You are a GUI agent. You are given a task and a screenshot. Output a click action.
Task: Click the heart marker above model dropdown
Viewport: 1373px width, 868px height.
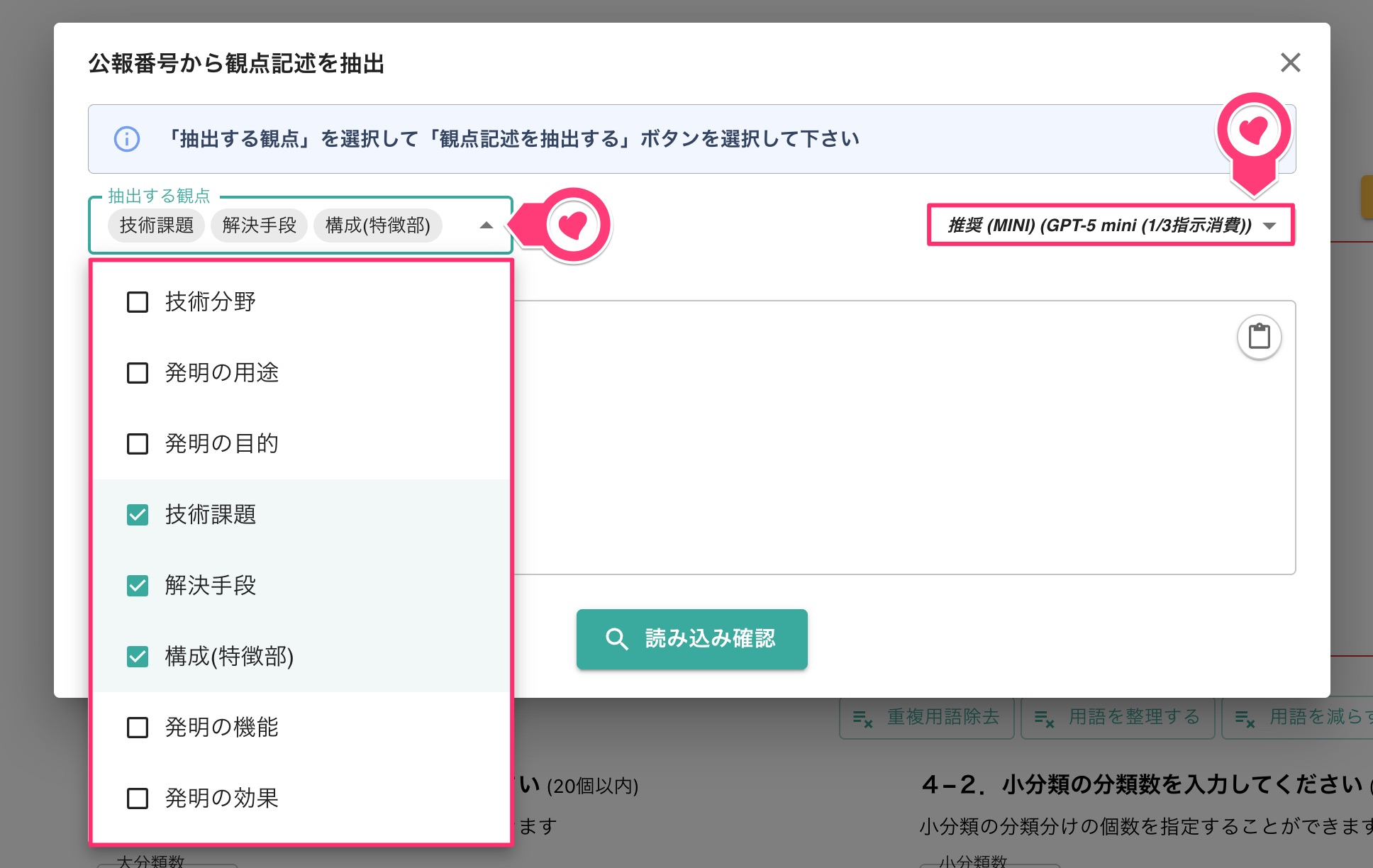pyautogui.click(x=1253, y=130)
